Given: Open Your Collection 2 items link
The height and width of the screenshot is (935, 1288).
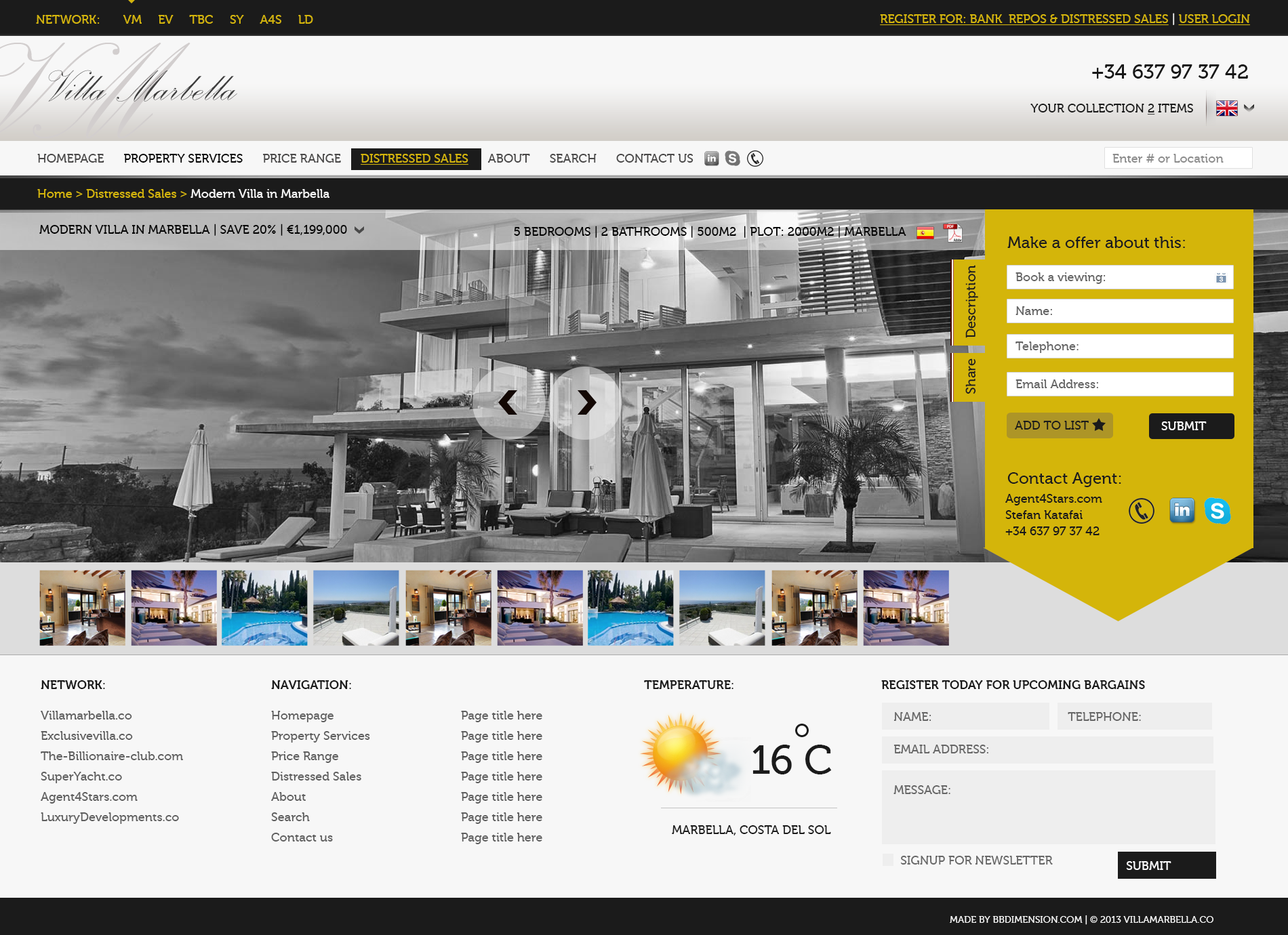Looking at the screenshot, I should [1112, 108].
